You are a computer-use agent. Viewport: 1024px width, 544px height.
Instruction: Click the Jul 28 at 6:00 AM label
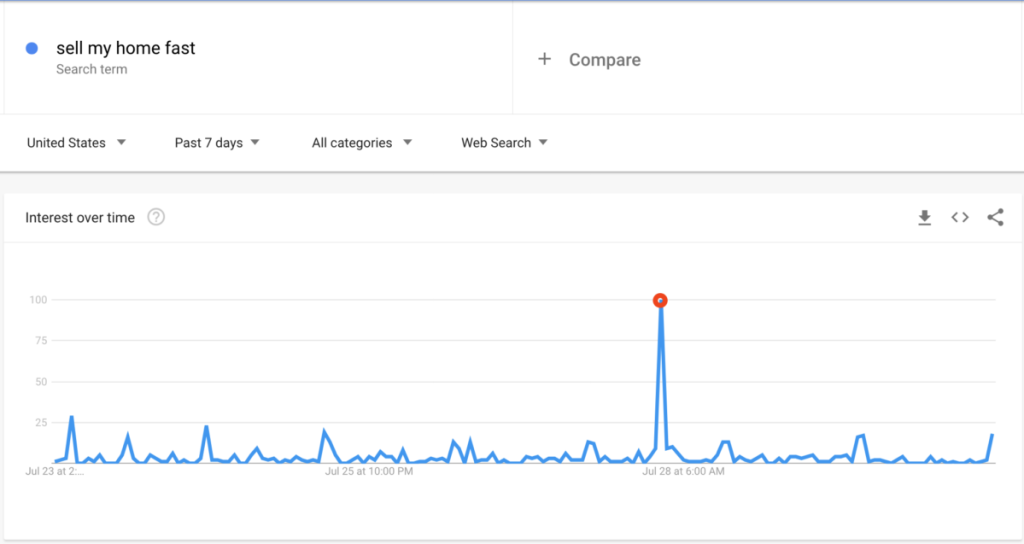coord(683,471)
